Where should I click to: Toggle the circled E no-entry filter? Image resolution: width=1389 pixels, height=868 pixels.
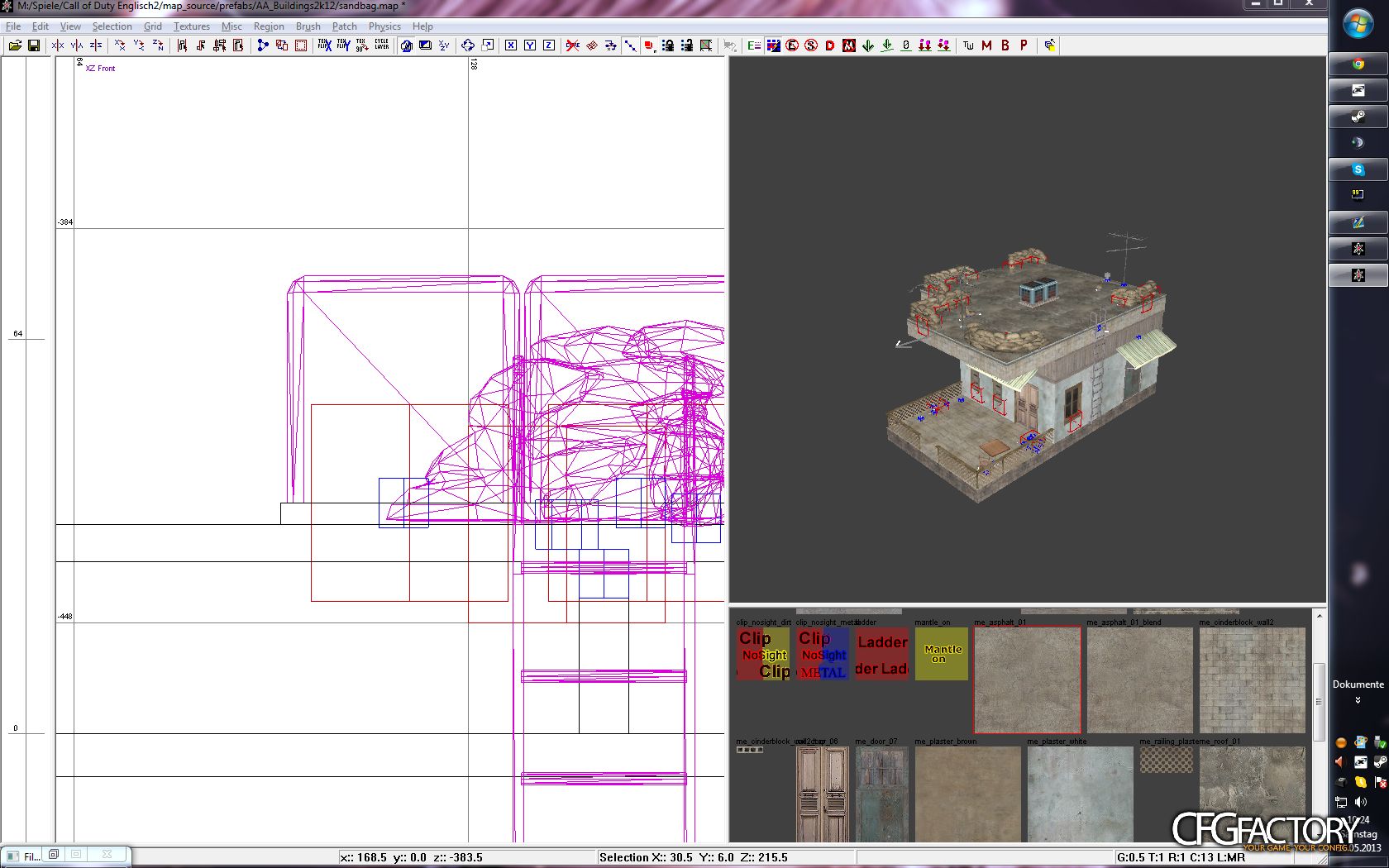792,45
